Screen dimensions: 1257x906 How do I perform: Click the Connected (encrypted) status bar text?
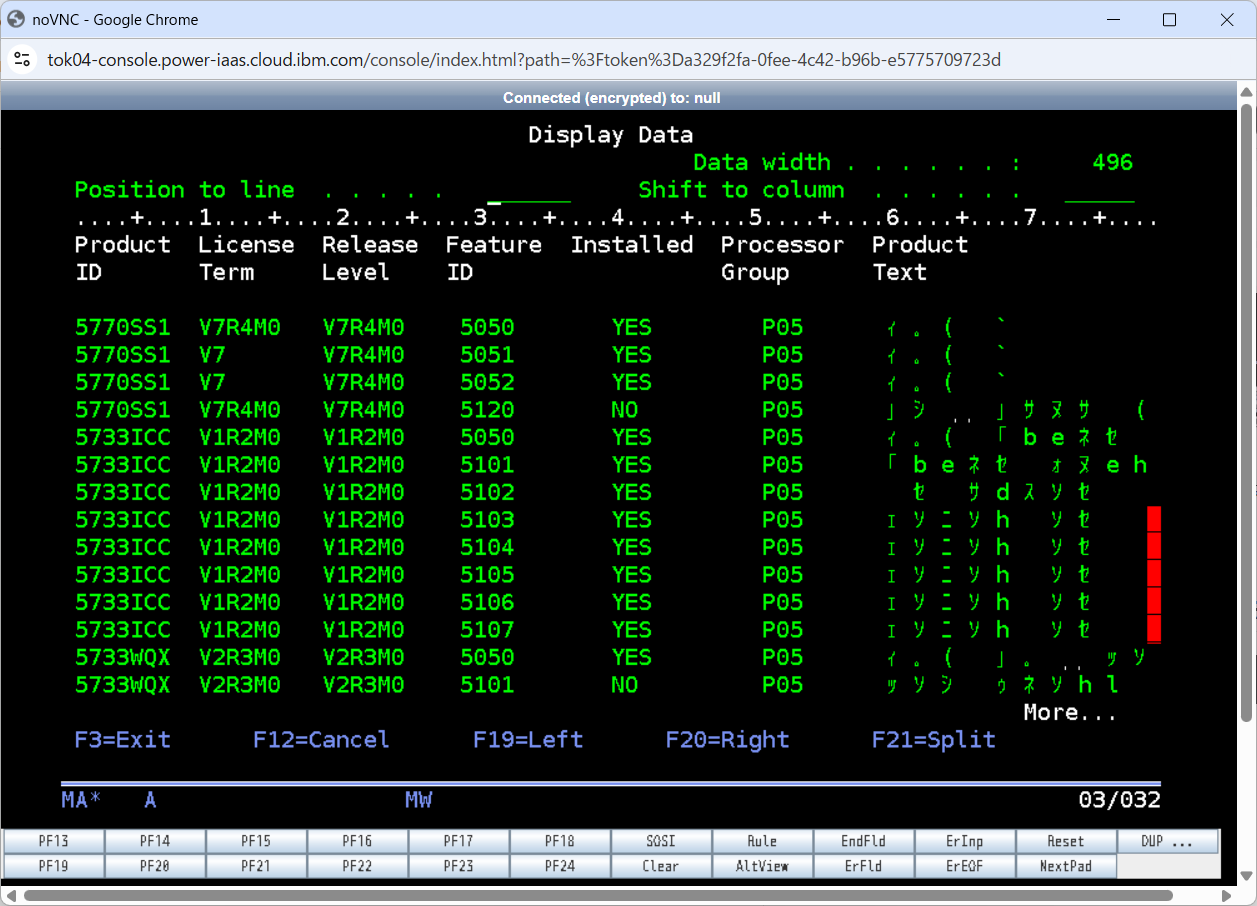coord(611,98)
